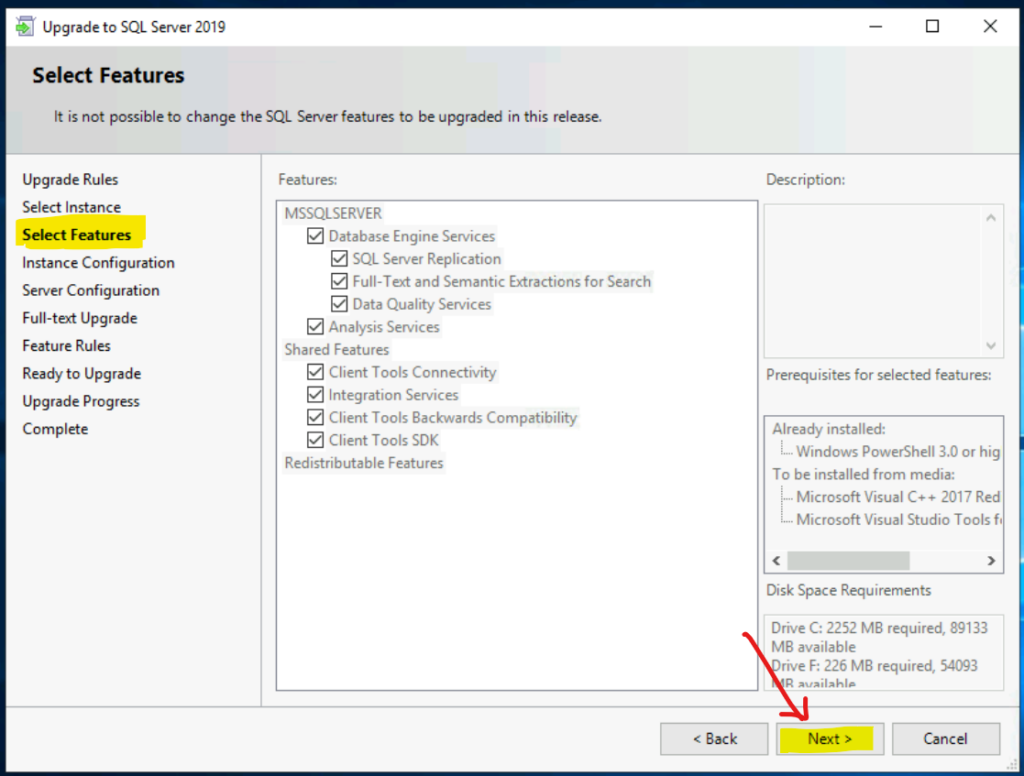Click the Back button
Viewport: 1024px width, 776px height.
[714, 739]
